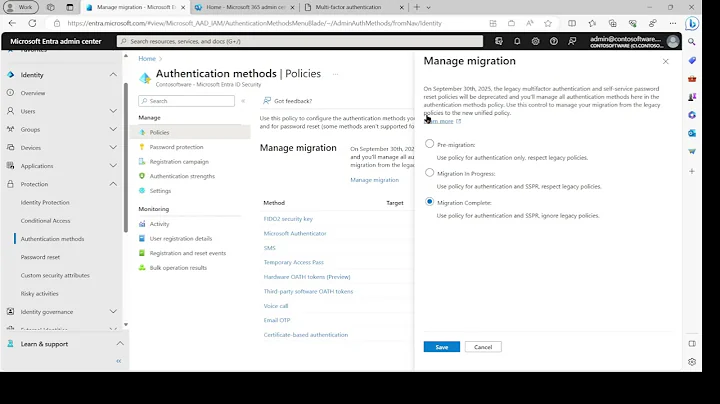Switch to Microsoft 365 admin center tab

click(244, 7)
